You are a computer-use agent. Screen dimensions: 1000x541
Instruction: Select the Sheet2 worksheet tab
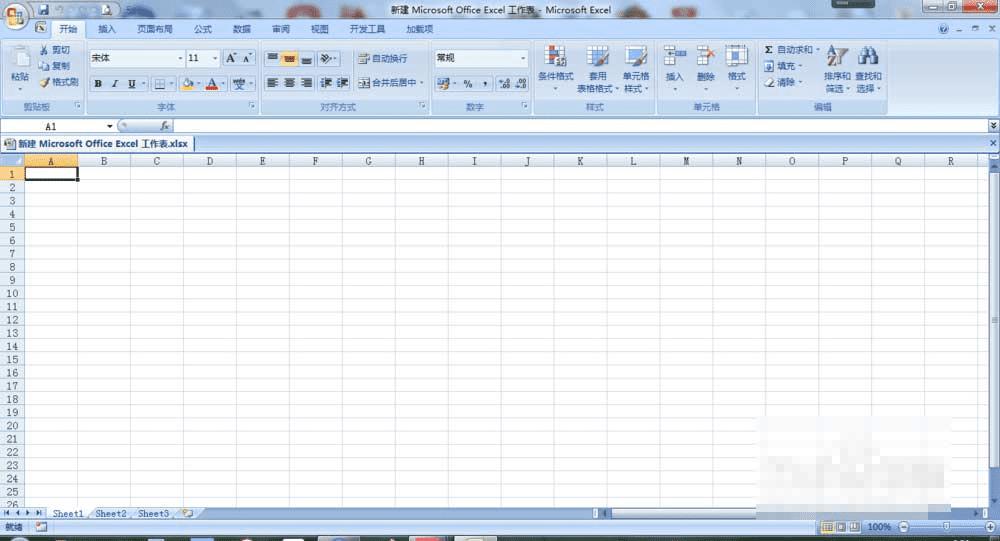coord(110,514)
